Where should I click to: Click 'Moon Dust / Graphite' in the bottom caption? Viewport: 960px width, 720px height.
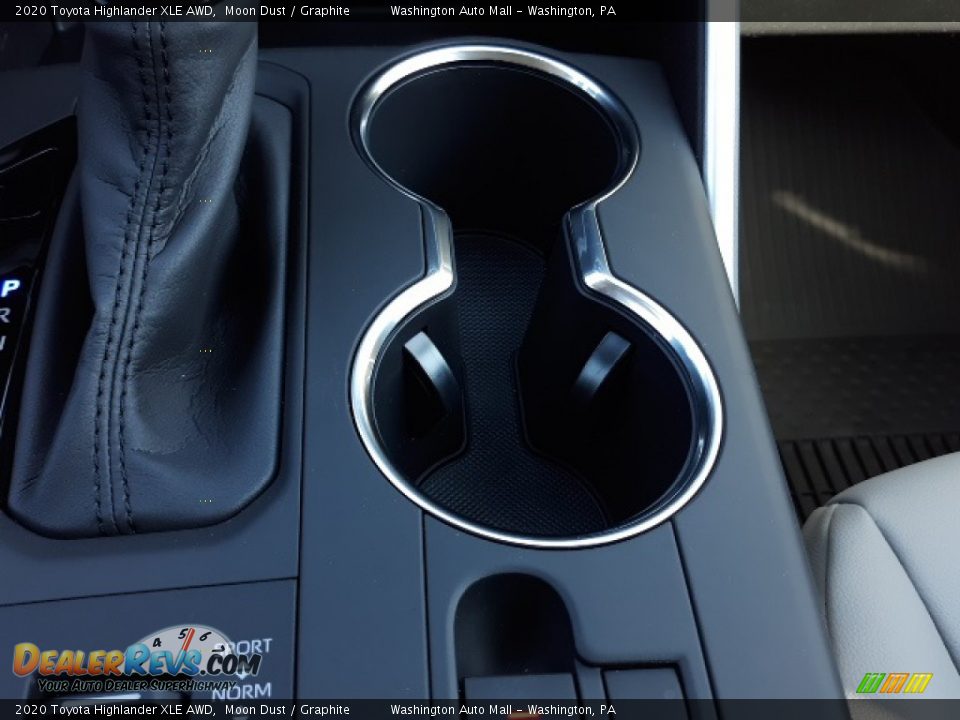pos(287,710)
